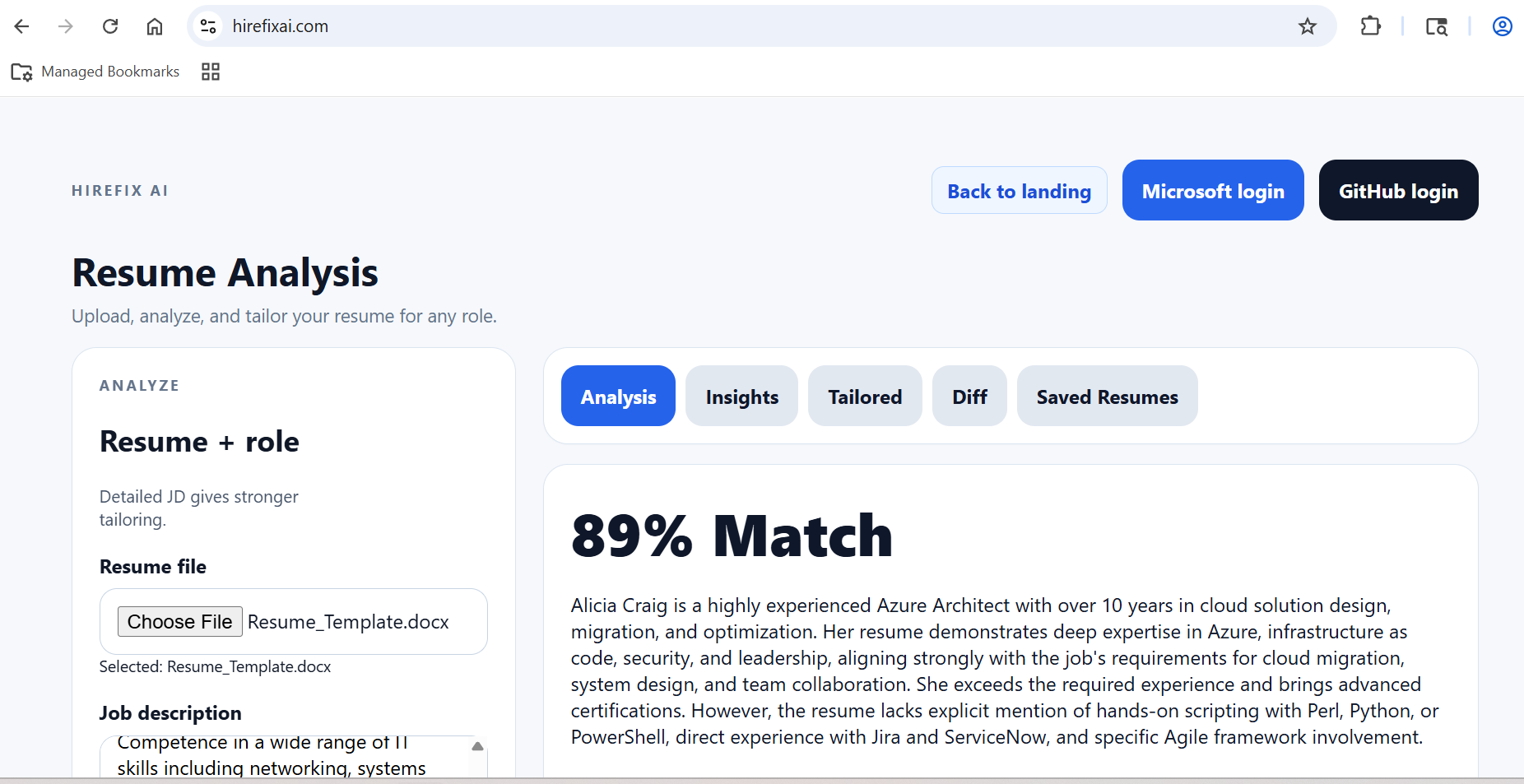
Task: Reload the current page
Action: 110,26
